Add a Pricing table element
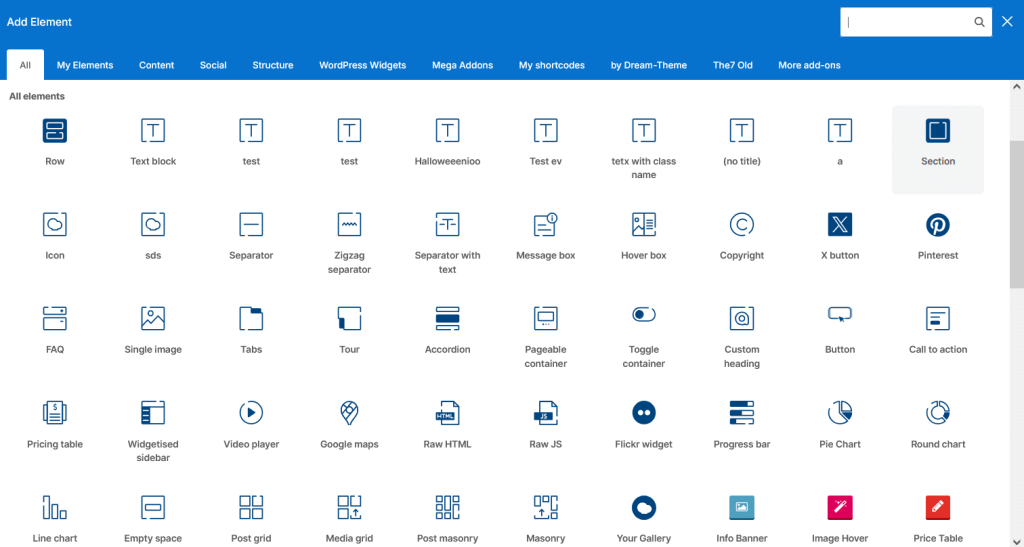Viewport: 1024px width, 547px height. pos(55,425)
